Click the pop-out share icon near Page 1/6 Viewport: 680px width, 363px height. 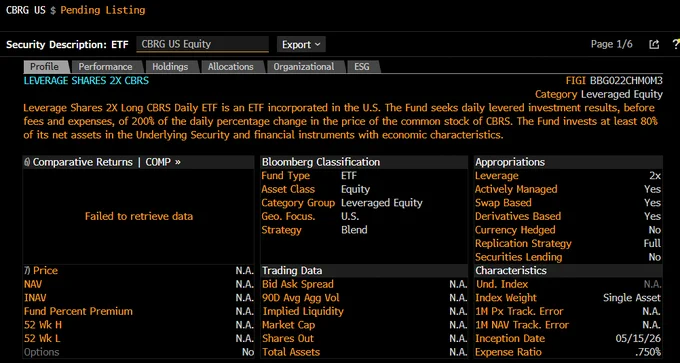pyautogui.click(x=654, y=44)
